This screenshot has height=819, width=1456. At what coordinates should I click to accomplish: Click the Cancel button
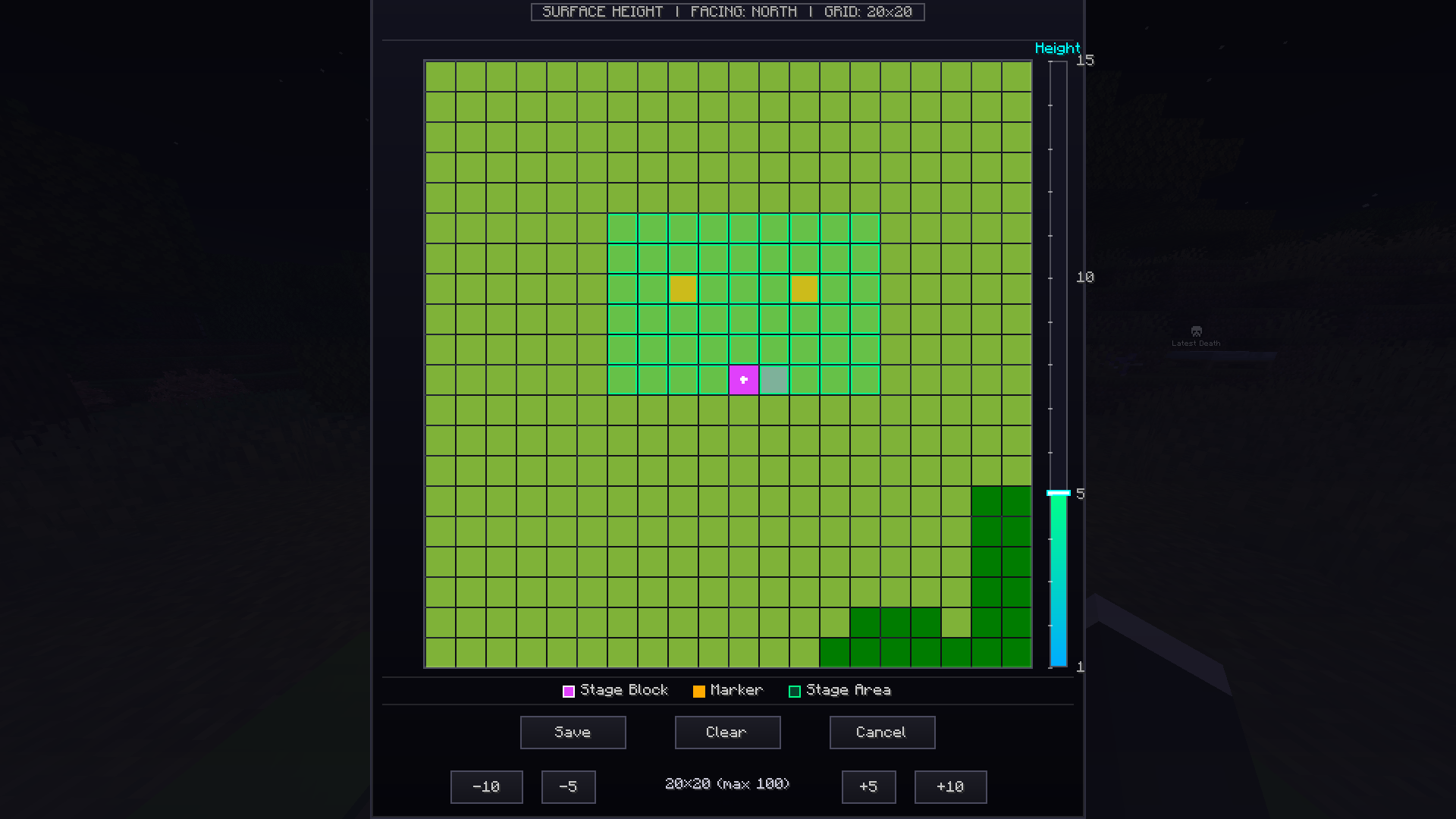[x=882, y=733]
